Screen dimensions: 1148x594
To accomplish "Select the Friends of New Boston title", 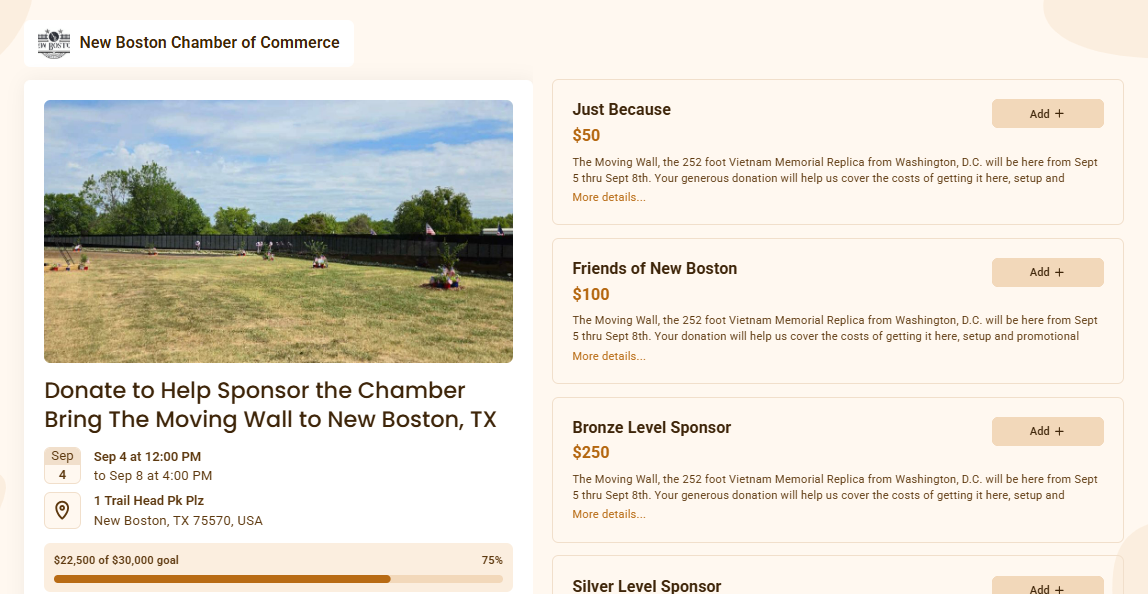I will pos(654,269).
